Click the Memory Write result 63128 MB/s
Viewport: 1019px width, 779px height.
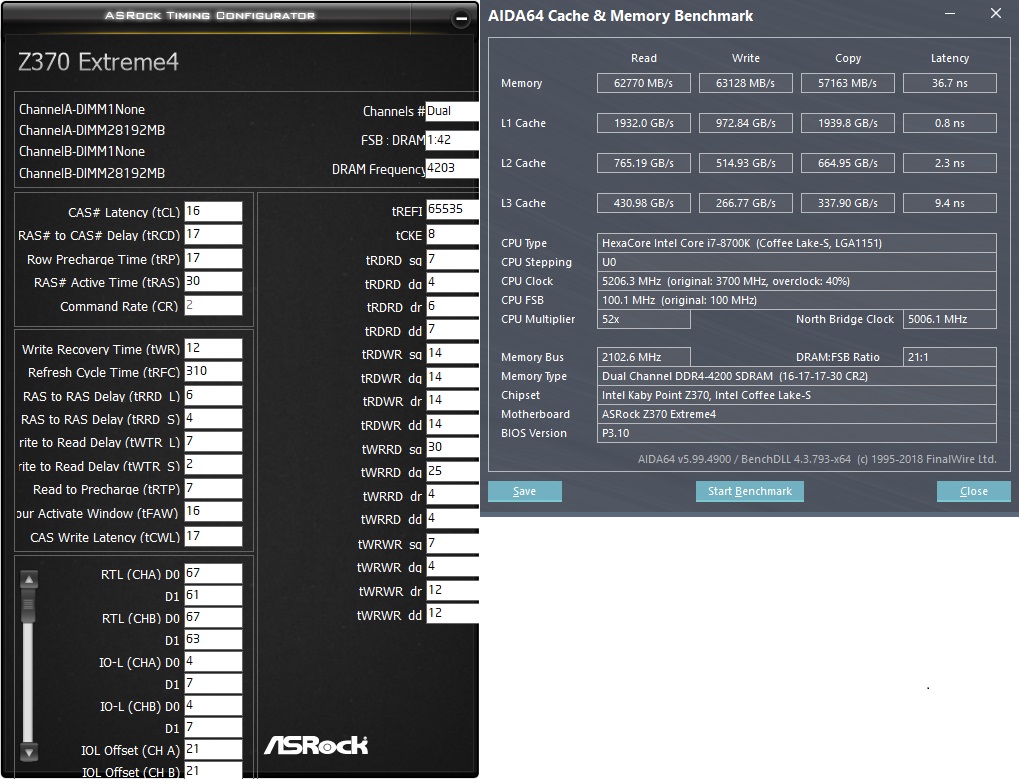tap(745, 83)
